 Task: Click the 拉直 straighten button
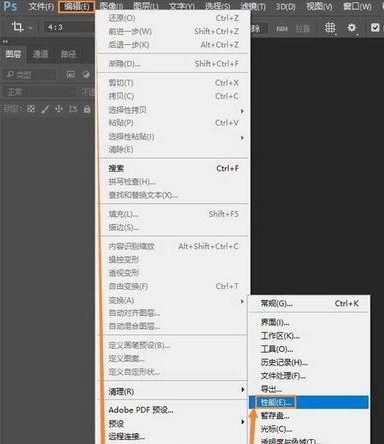(302, 29)
